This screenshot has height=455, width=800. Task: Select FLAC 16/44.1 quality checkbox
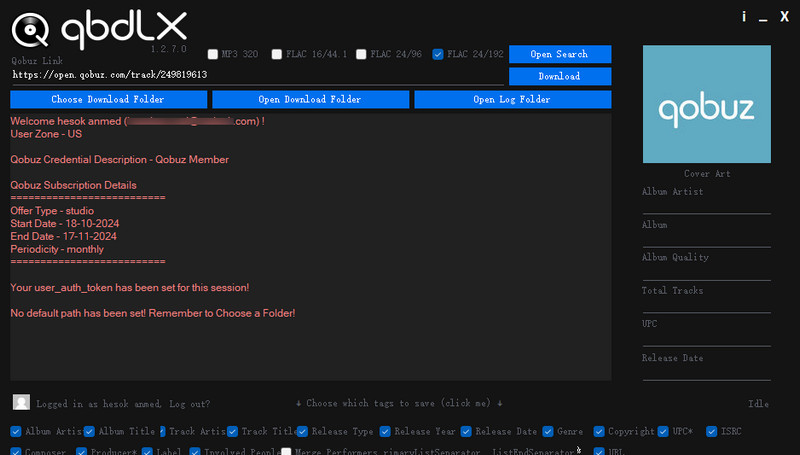tap(277, 54)
